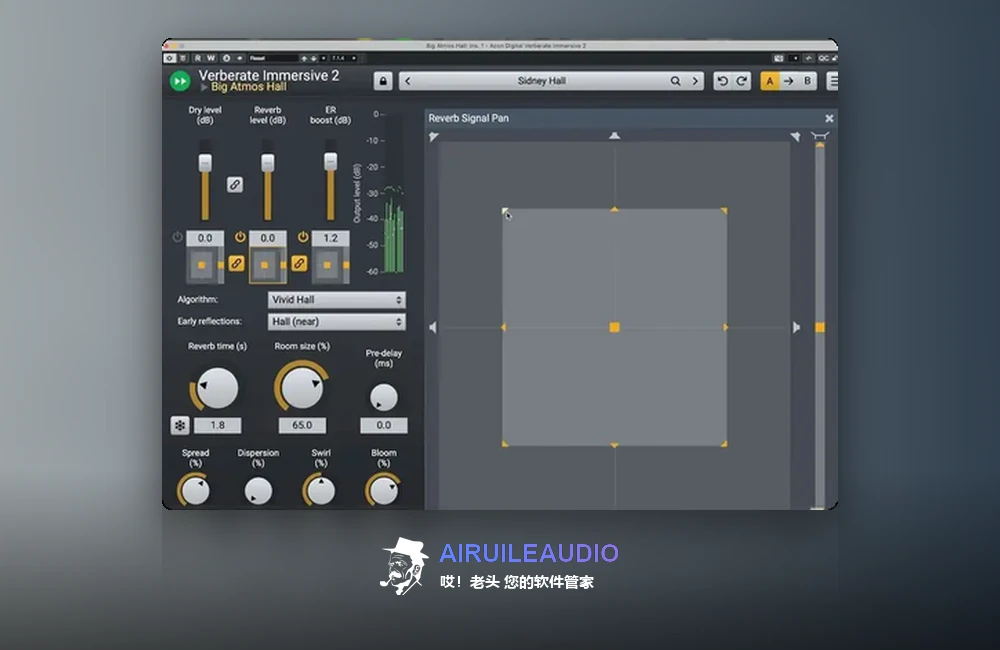Toggle Reverb level power button
This screenshot has height=650, width=1000.
coord(240,237)
